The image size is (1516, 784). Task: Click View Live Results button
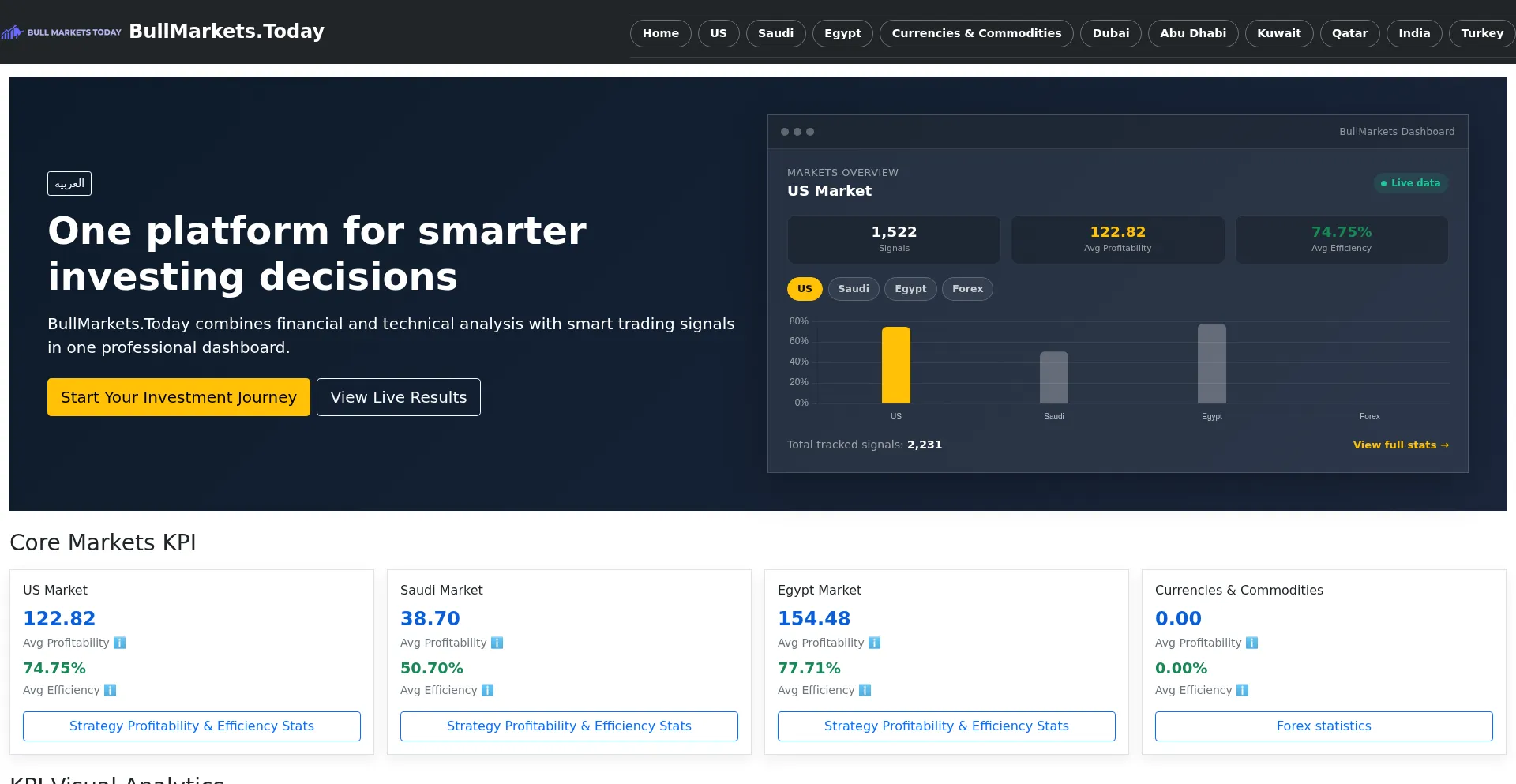click(399, 397)
